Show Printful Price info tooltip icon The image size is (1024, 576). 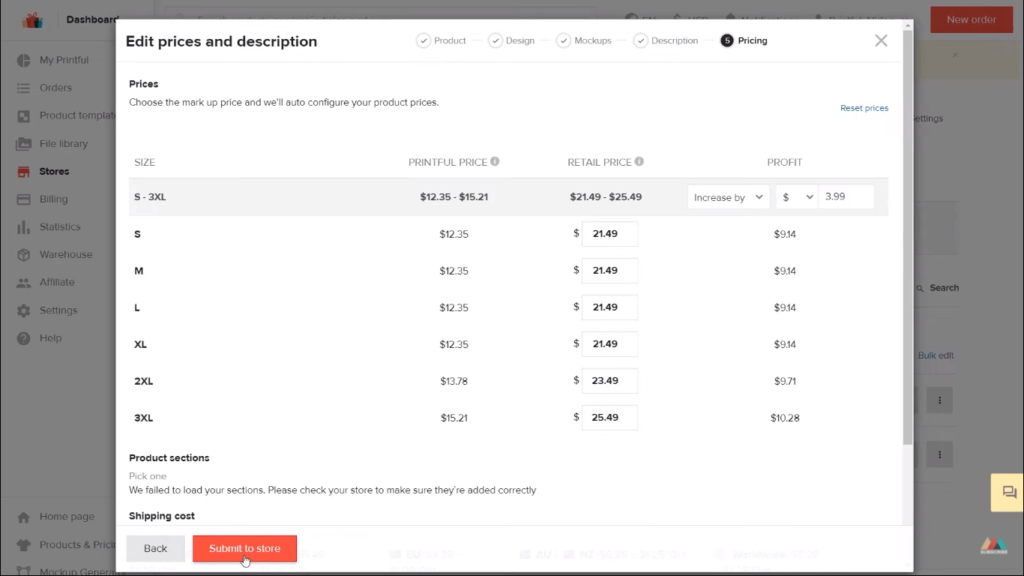(x=495, y=161)
